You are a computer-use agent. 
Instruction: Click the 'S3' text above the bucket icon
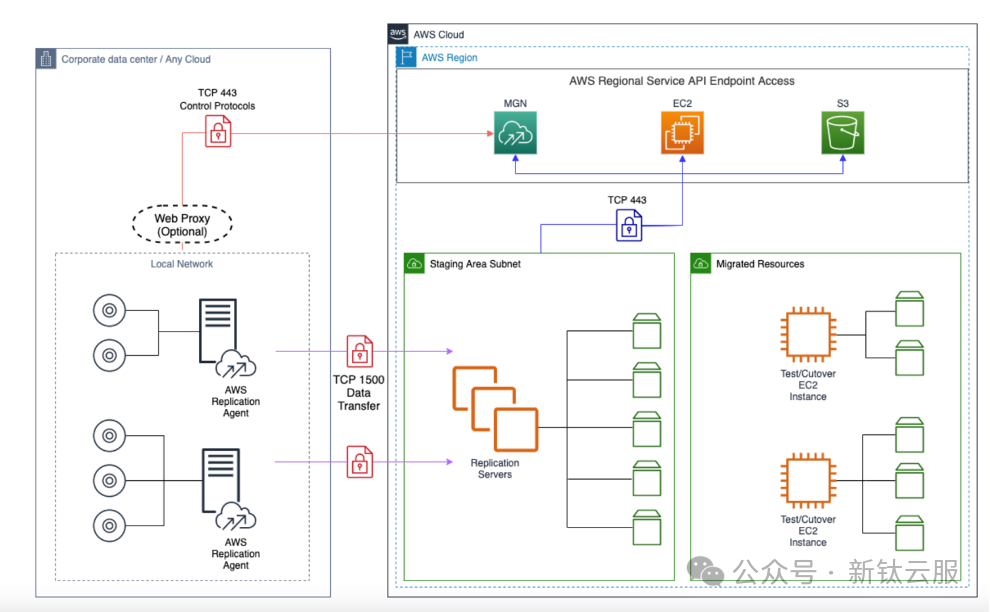pyautogui.click(x=843, y=104)
